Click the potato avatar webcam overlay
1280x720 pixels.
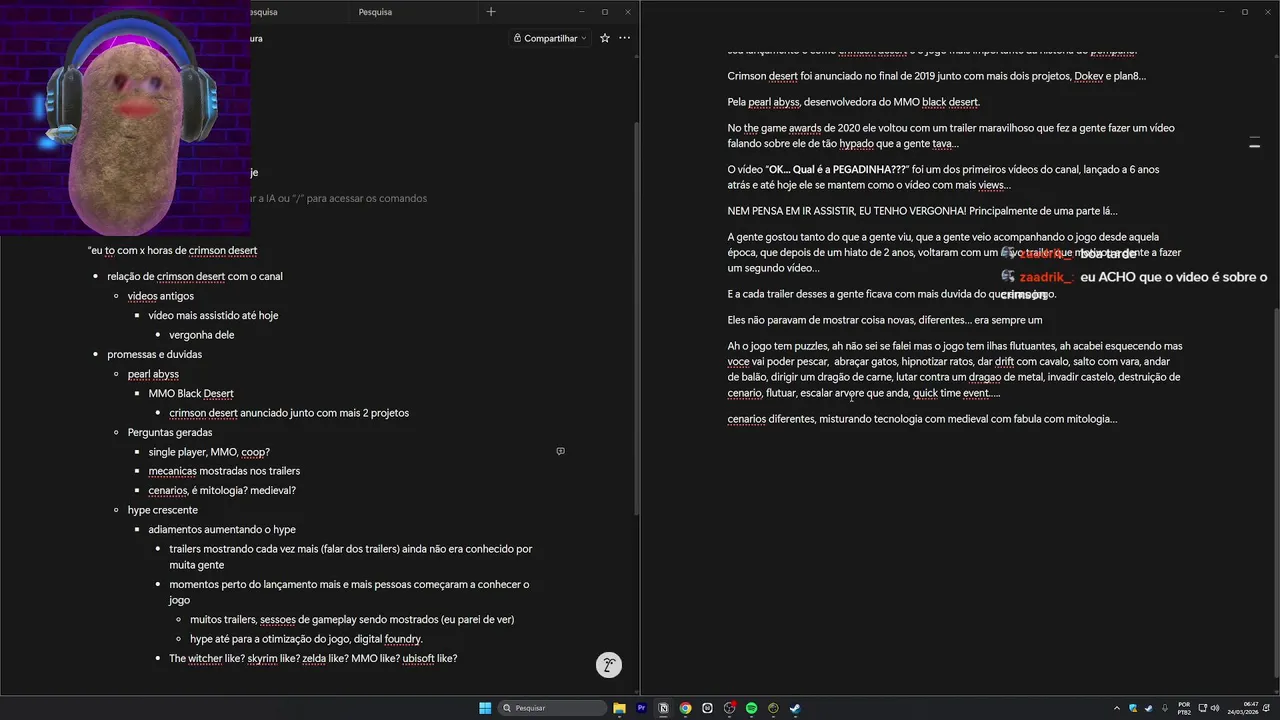[x=125, y=118]
